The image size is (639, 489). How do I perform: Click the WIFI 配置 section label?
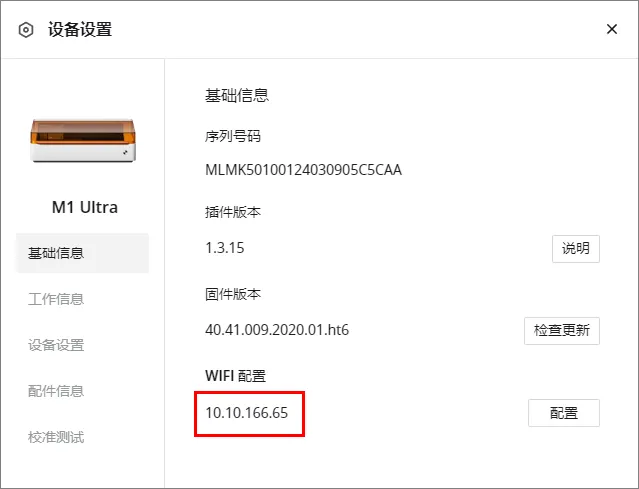point(236,376)
